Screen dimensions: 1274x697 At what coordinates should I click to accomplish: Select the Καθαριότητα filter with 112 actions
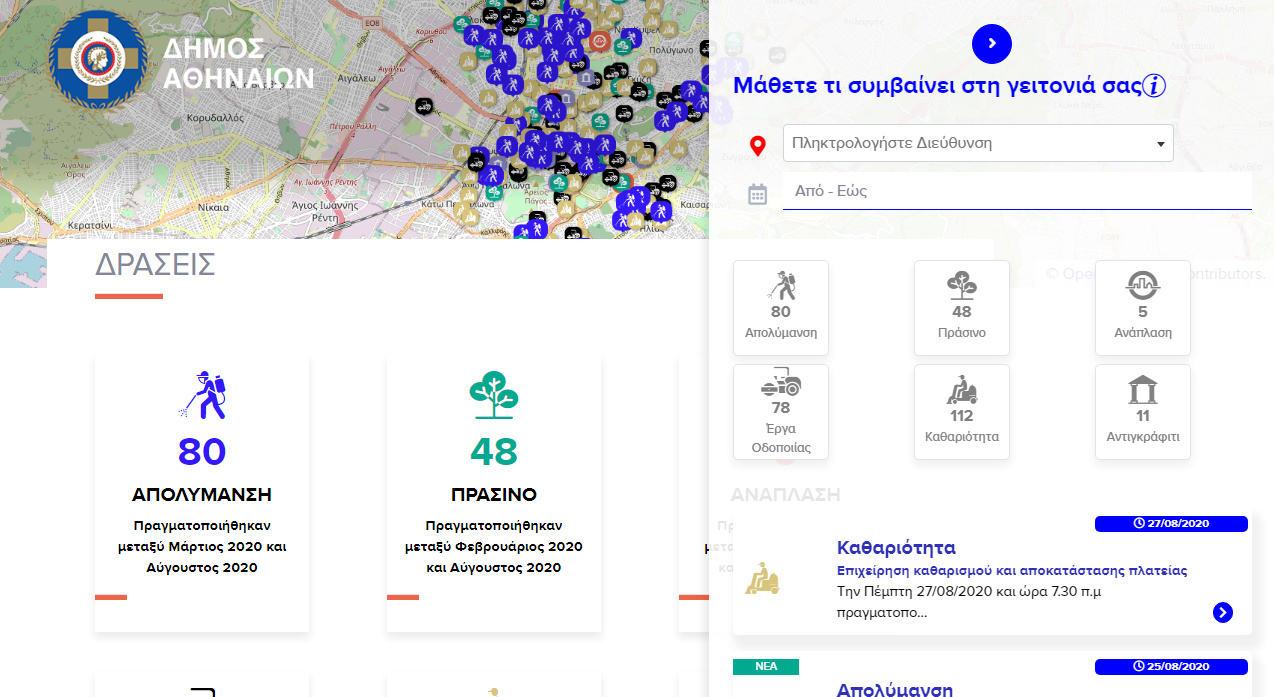[961, 412]
